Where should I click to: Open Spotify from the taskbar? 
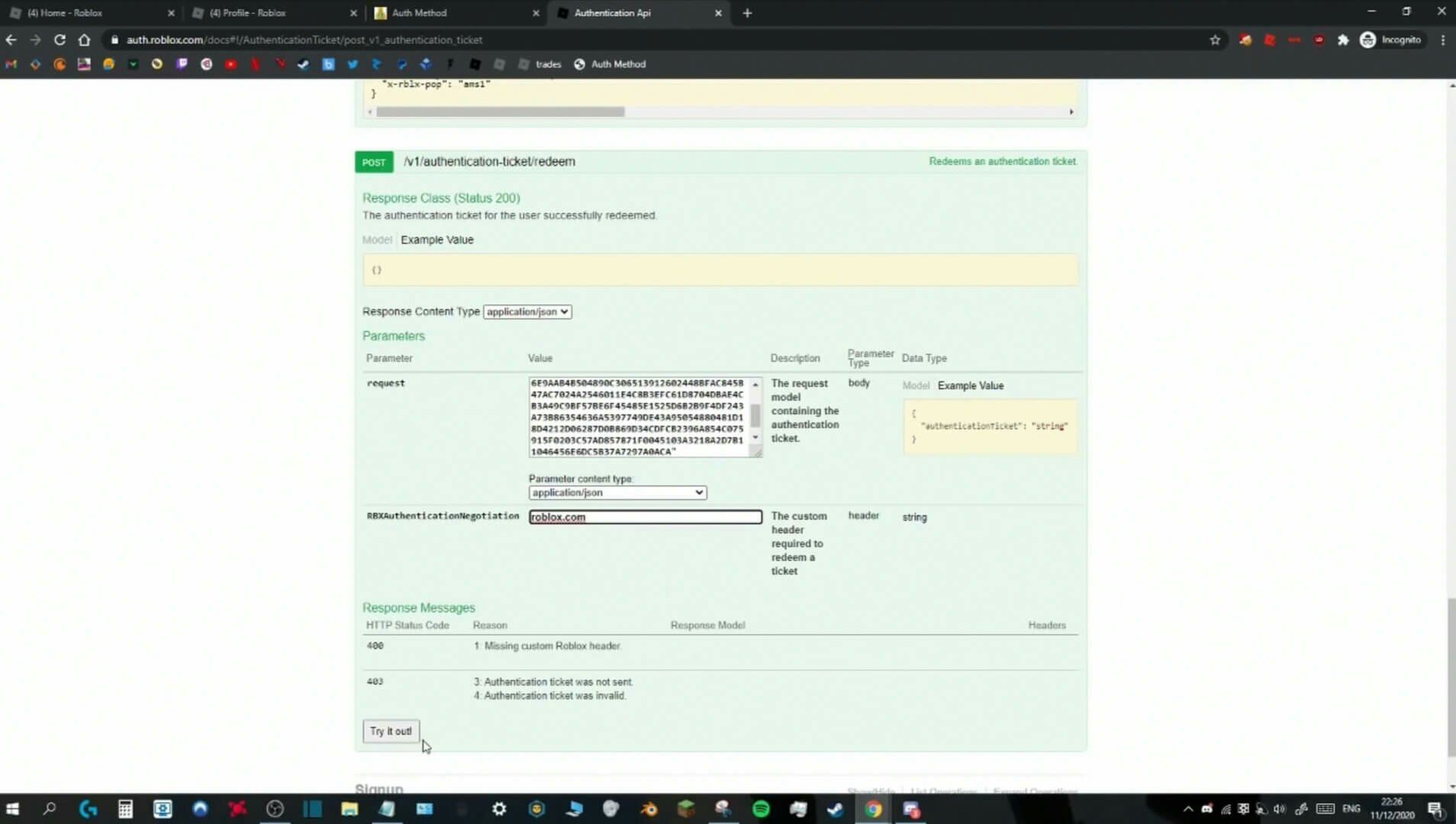point(761,809)
